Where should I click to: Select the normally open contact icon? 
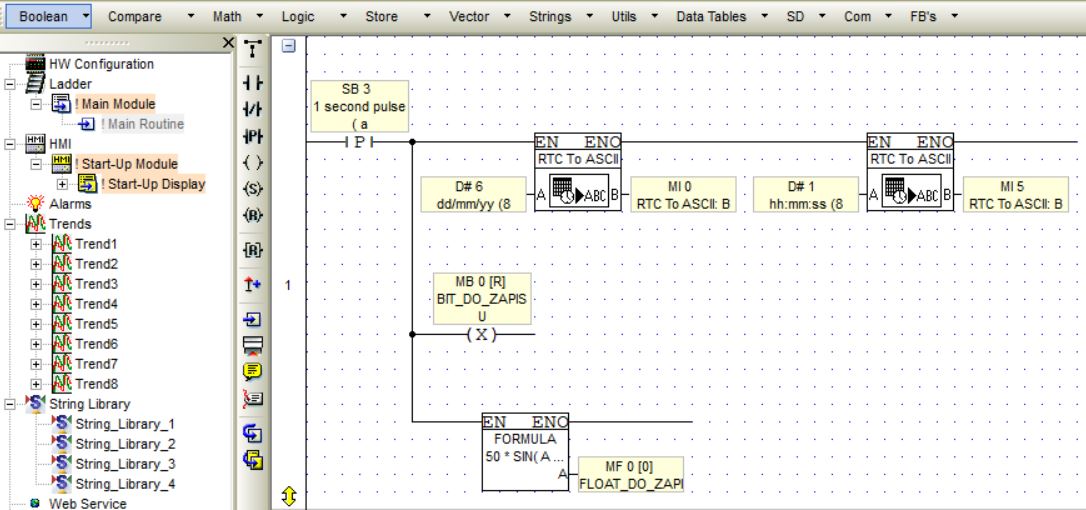(253, 83)
